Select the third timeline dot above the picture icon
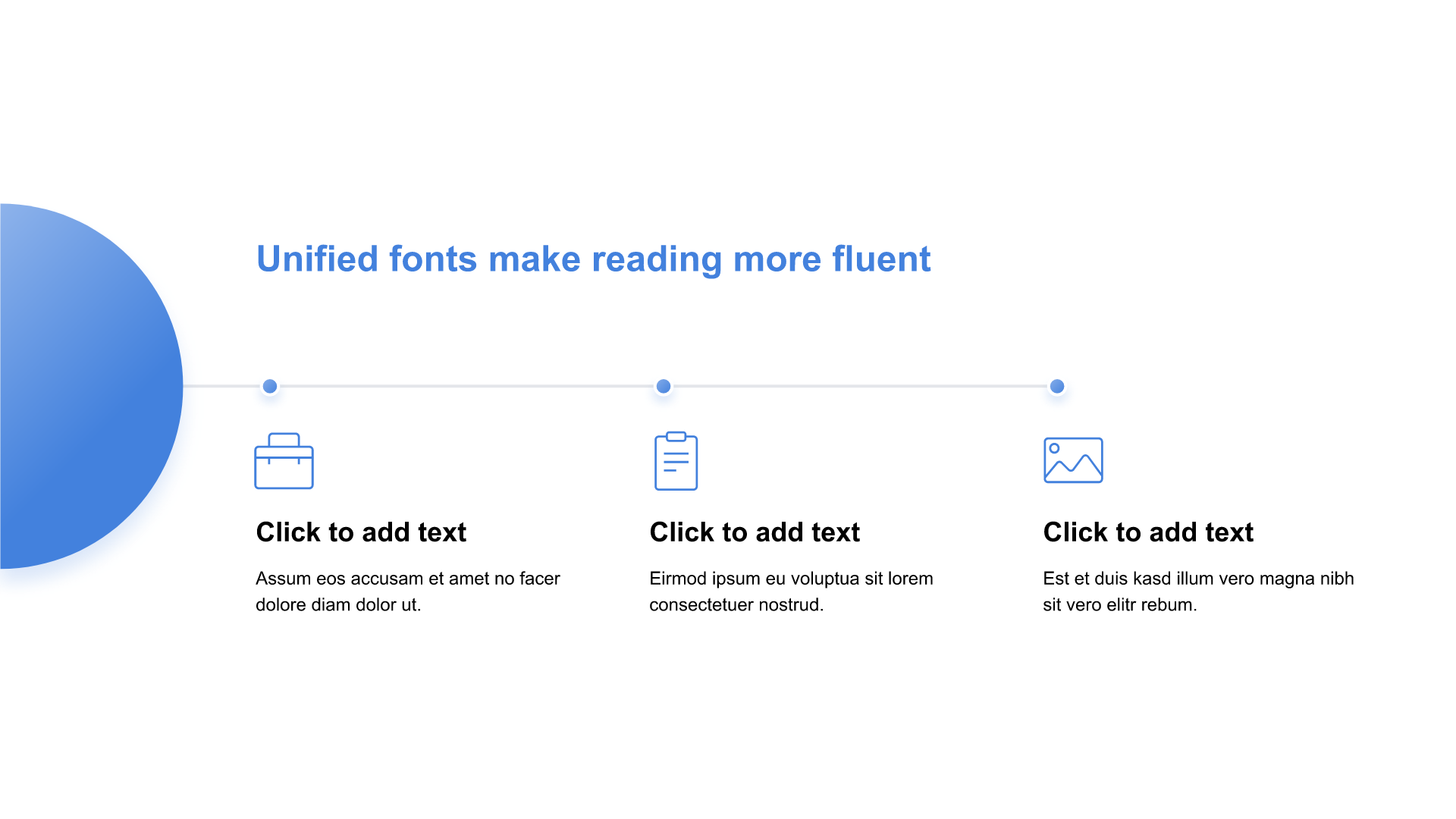 (1057, 386)
